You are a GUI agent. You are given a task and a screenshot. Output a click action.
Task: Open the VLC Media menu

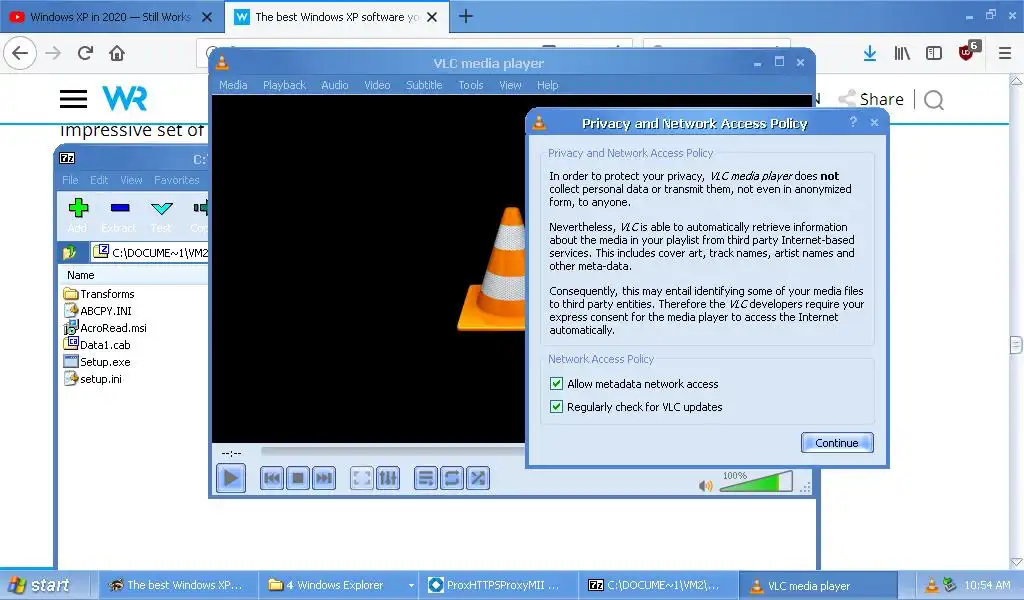coord(233,85)
